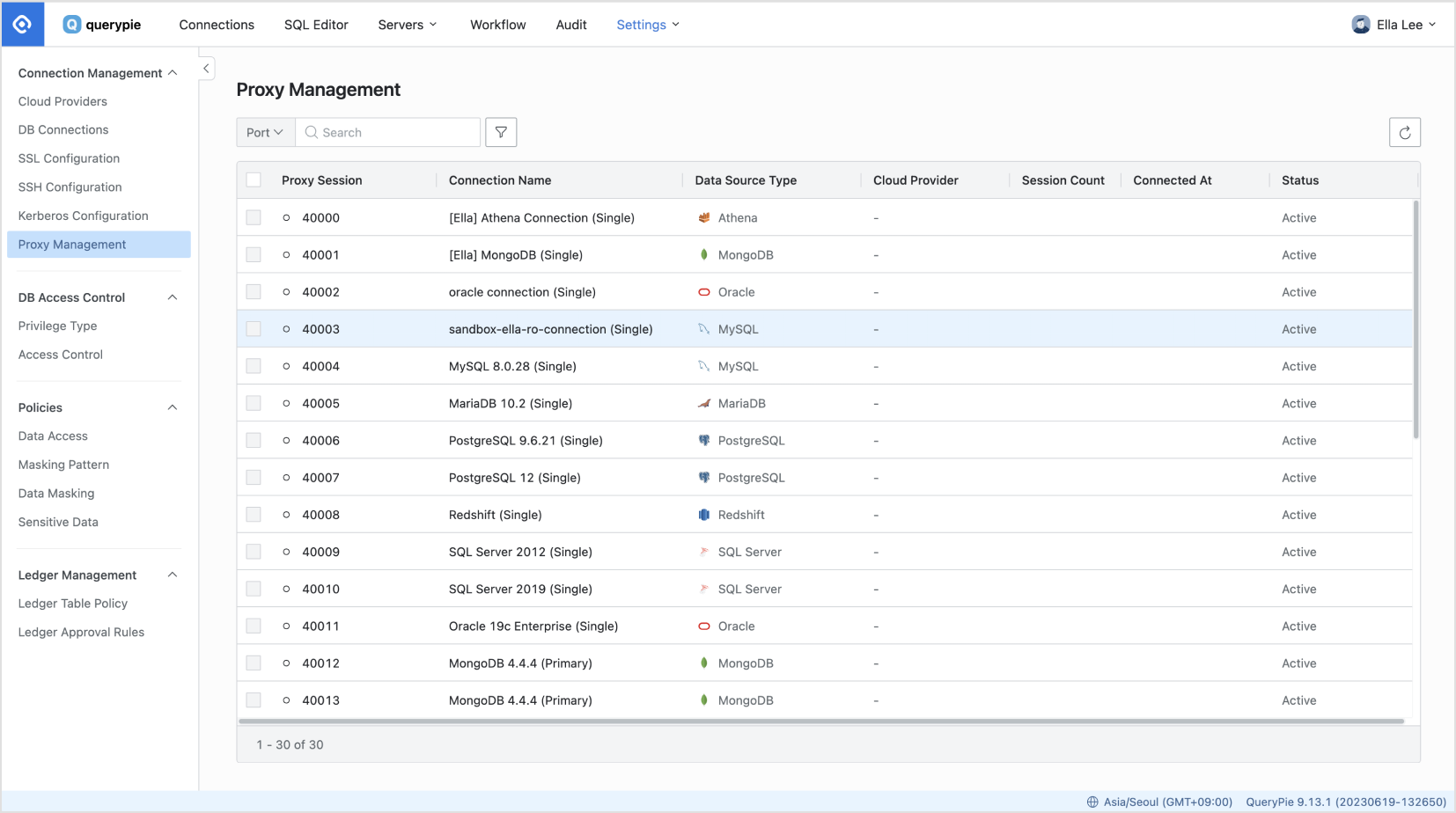The height and width of the screenshot is (813, 1456).
Task: Click the Ella Lee avatar icon
Action: pyautogui.click(x=1361, y=25)
